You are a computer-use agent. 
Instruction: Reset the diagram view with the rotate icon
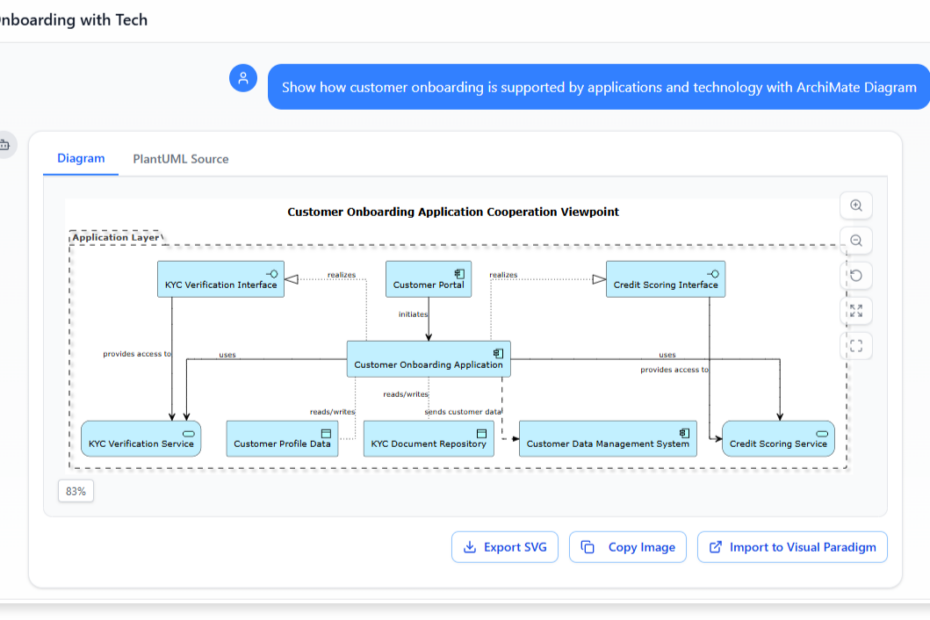coord(856,276)
